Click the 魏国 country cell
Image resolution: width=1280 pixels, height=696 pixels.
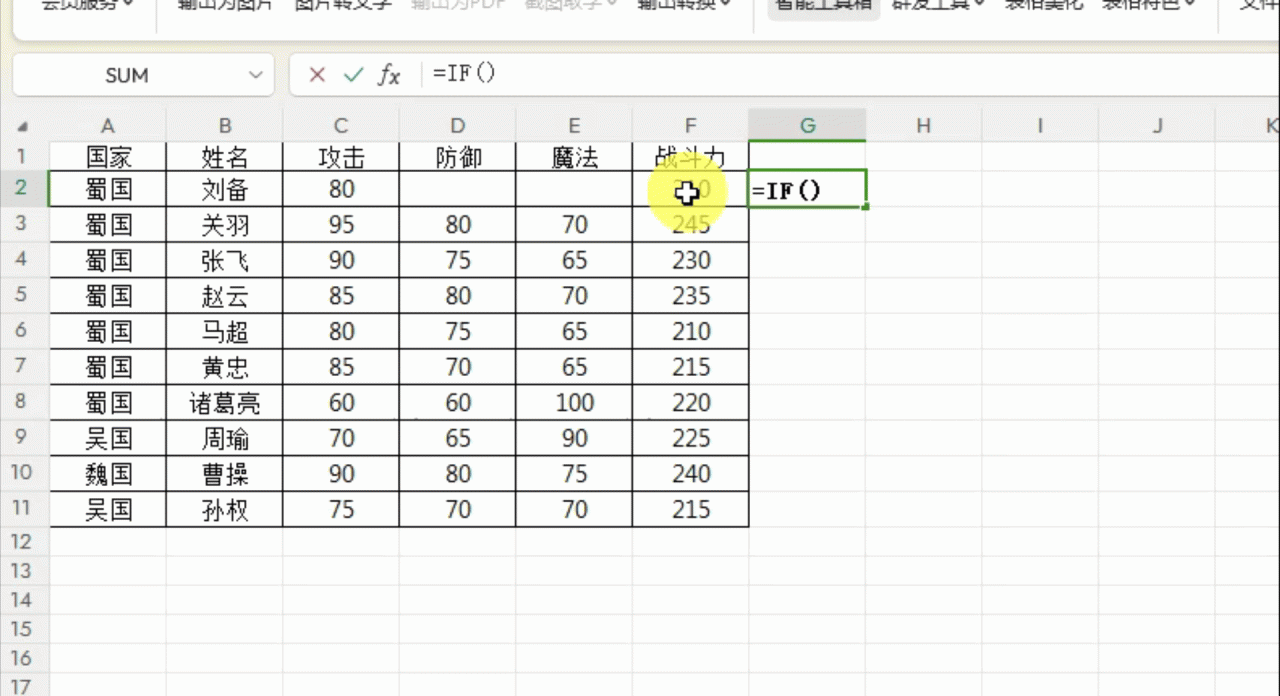108,474
